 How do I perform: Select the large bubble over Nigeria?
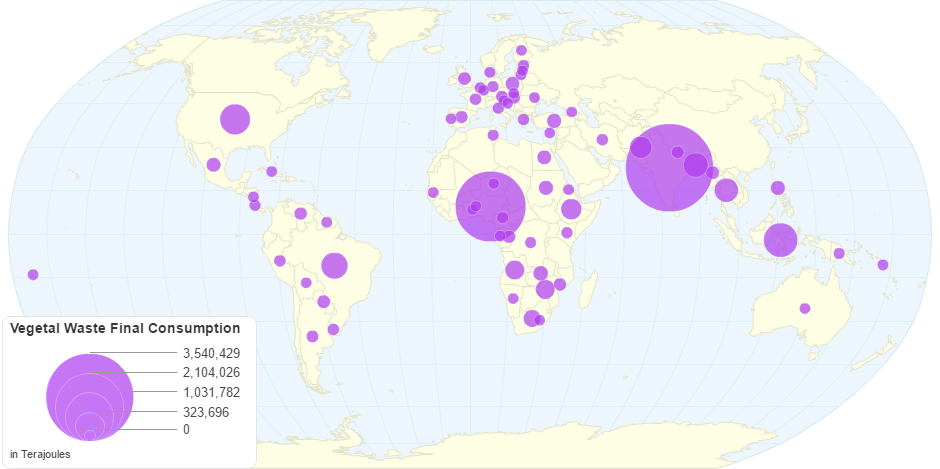490,207
